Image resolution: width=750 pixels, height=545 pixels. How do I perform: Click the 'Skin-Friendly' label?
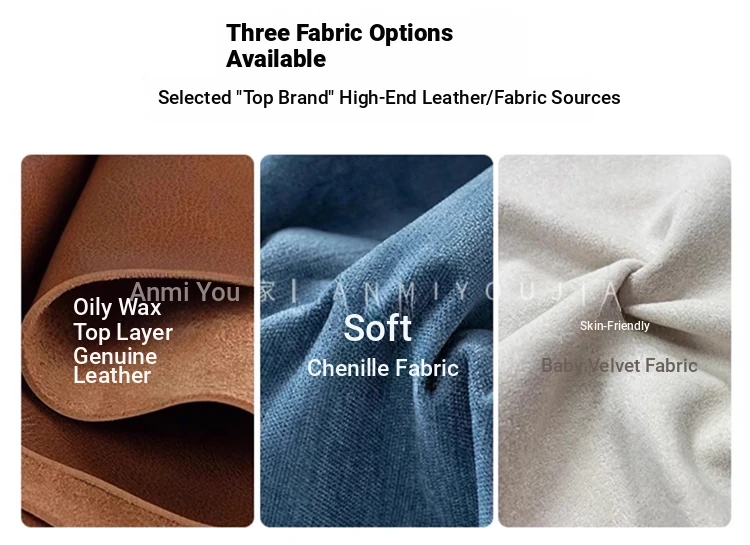tap(615, 326)
